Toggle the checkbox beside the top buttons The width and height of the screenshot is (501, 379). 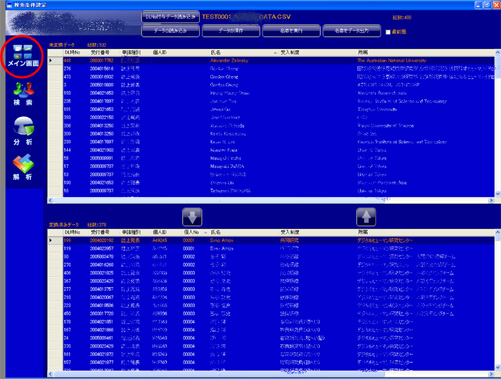(388, 32)
